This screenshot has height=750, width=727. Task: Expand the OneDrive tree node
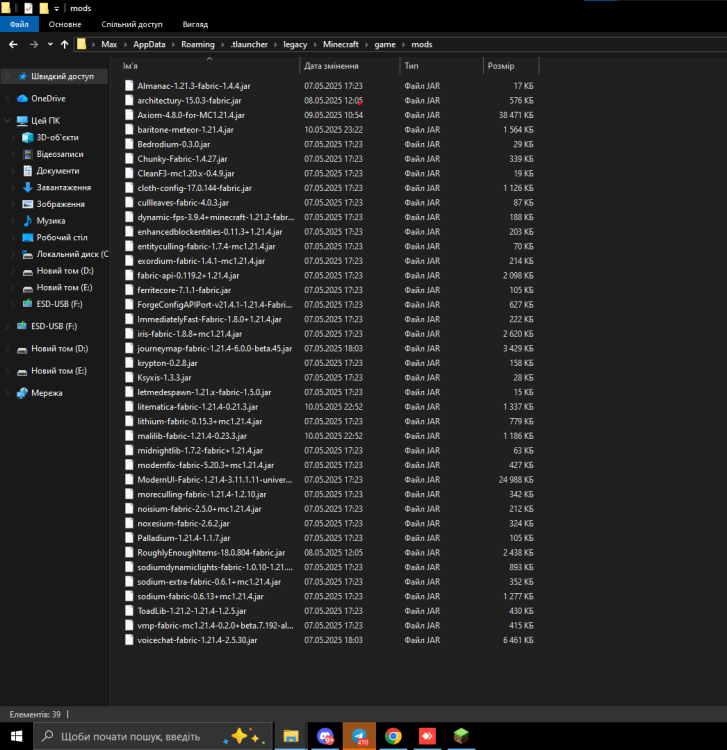click(x=7, y=99)
